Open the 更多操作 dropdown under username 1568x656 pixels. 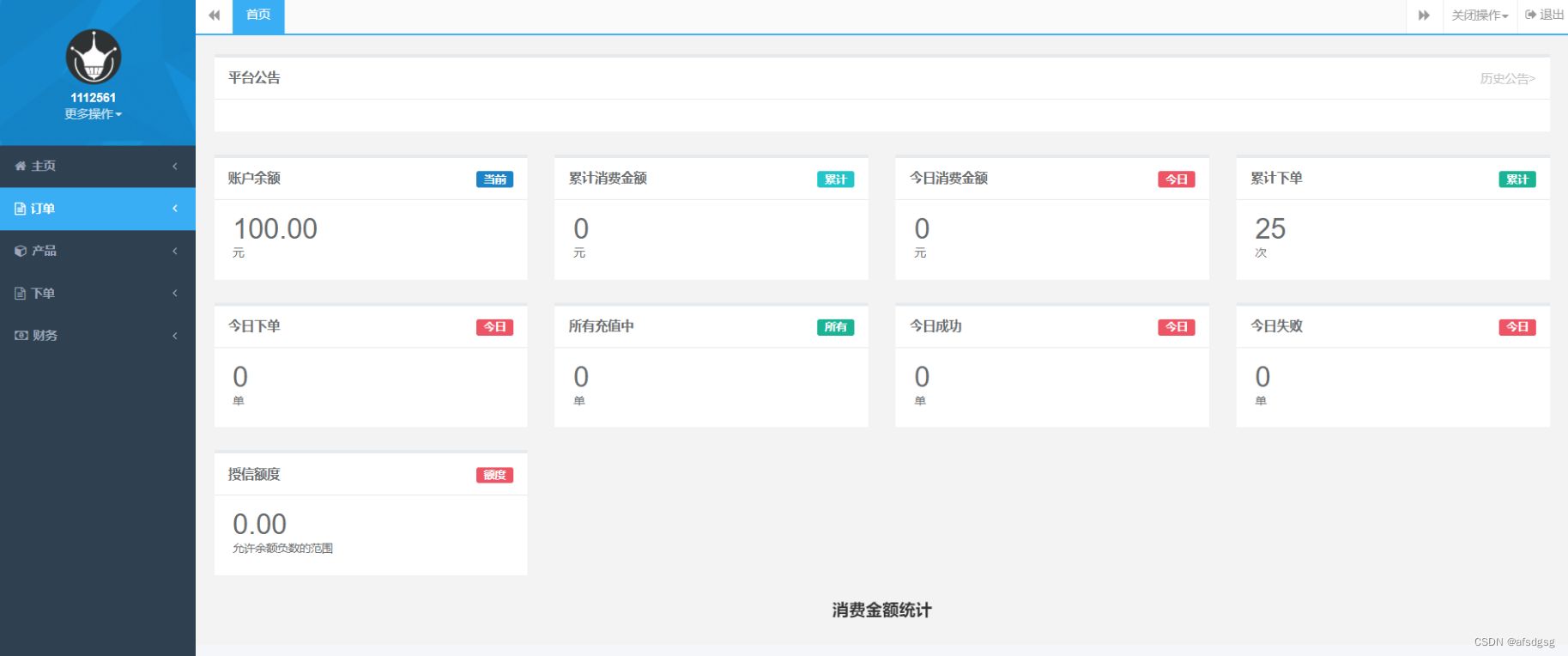(94, 114)
